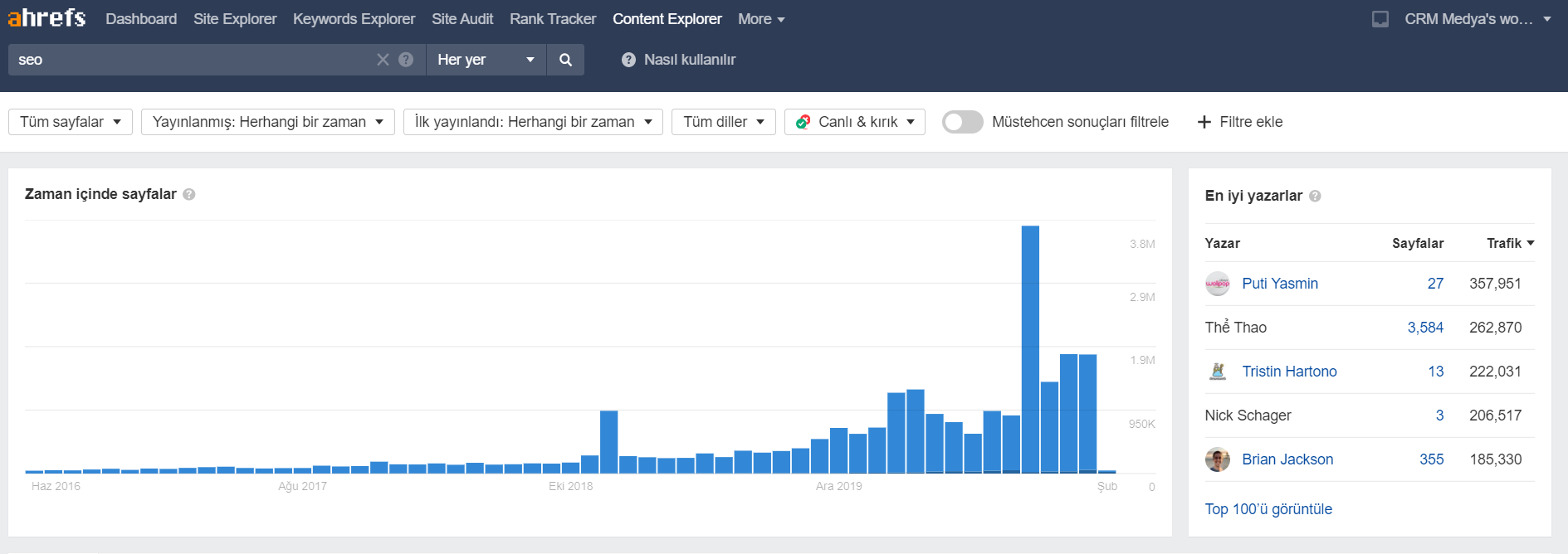Click help icon beside Zaman içinde sayfalar
This screenshot has width=1568, height=554.
pyautogui.click(x=189, y=194)
